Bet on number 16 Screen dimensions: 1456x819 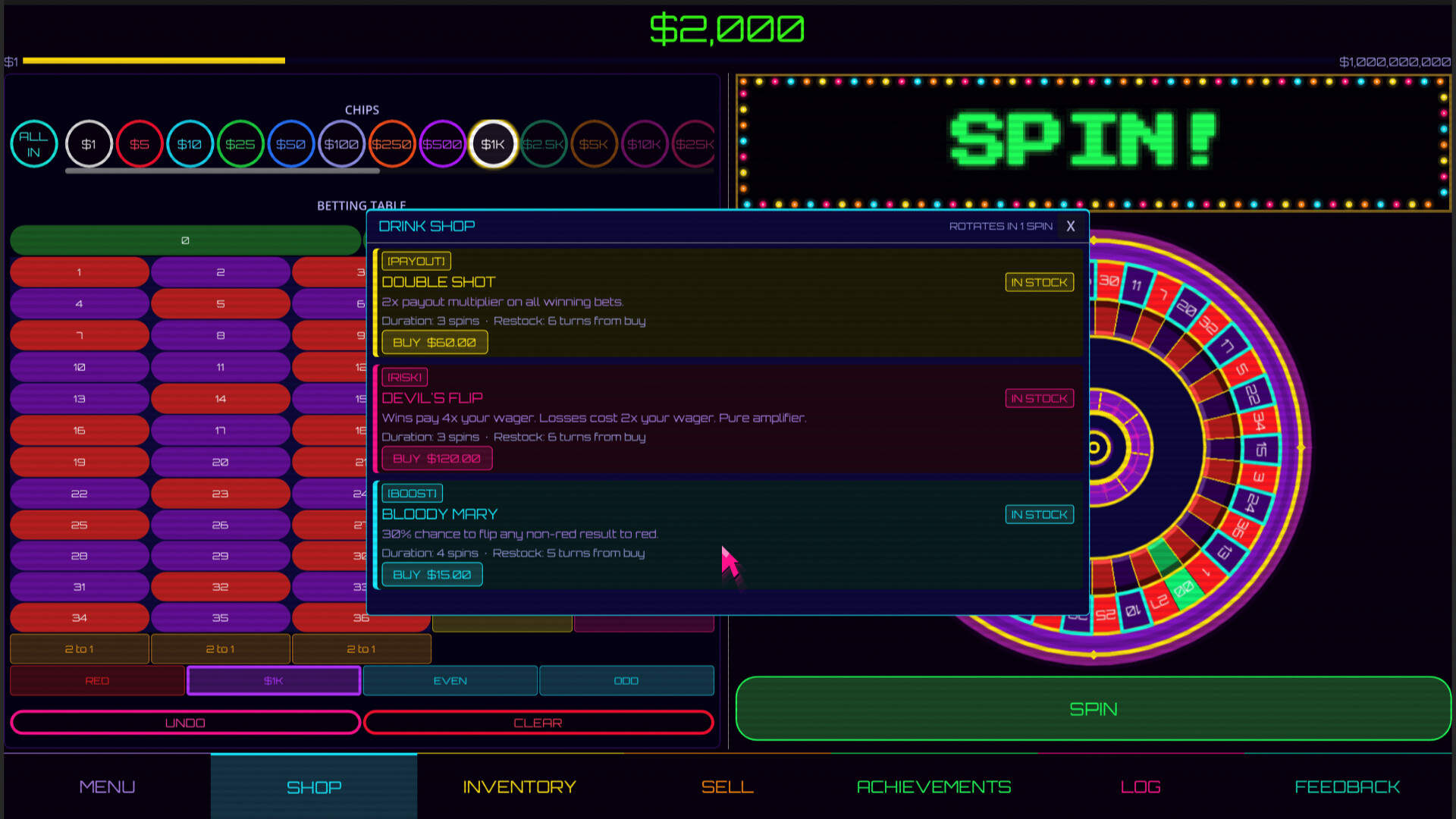[80, 431]
